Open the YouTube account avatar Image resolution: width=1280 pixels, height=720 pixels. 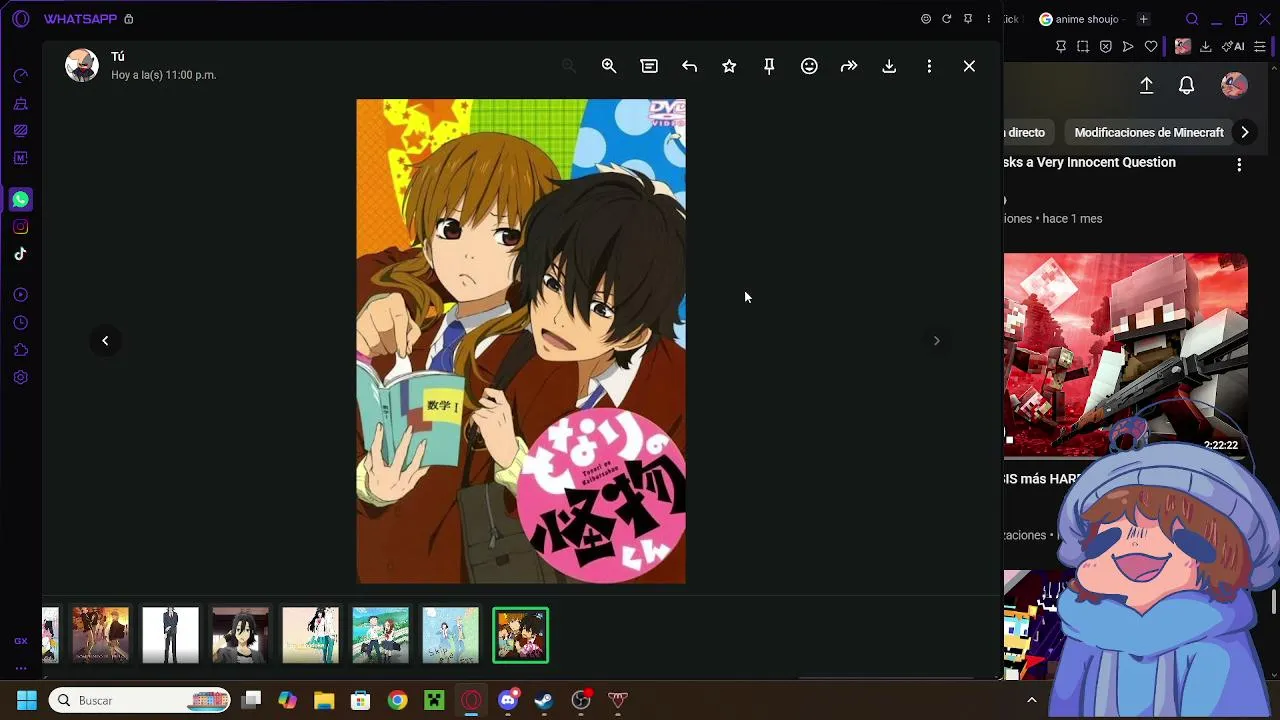(x=1234, y=85)
